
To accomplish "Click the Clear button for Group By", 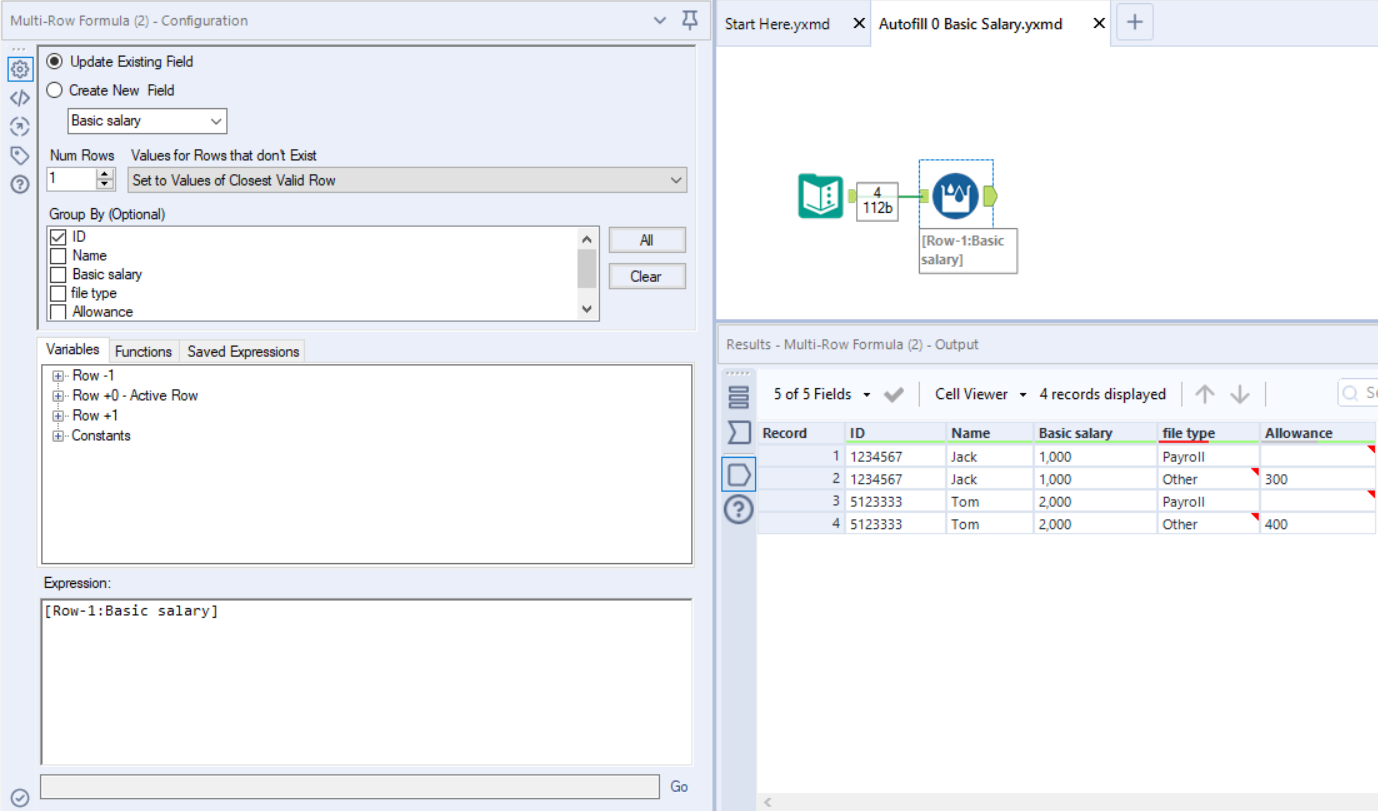I will click(x=646, y=275).
